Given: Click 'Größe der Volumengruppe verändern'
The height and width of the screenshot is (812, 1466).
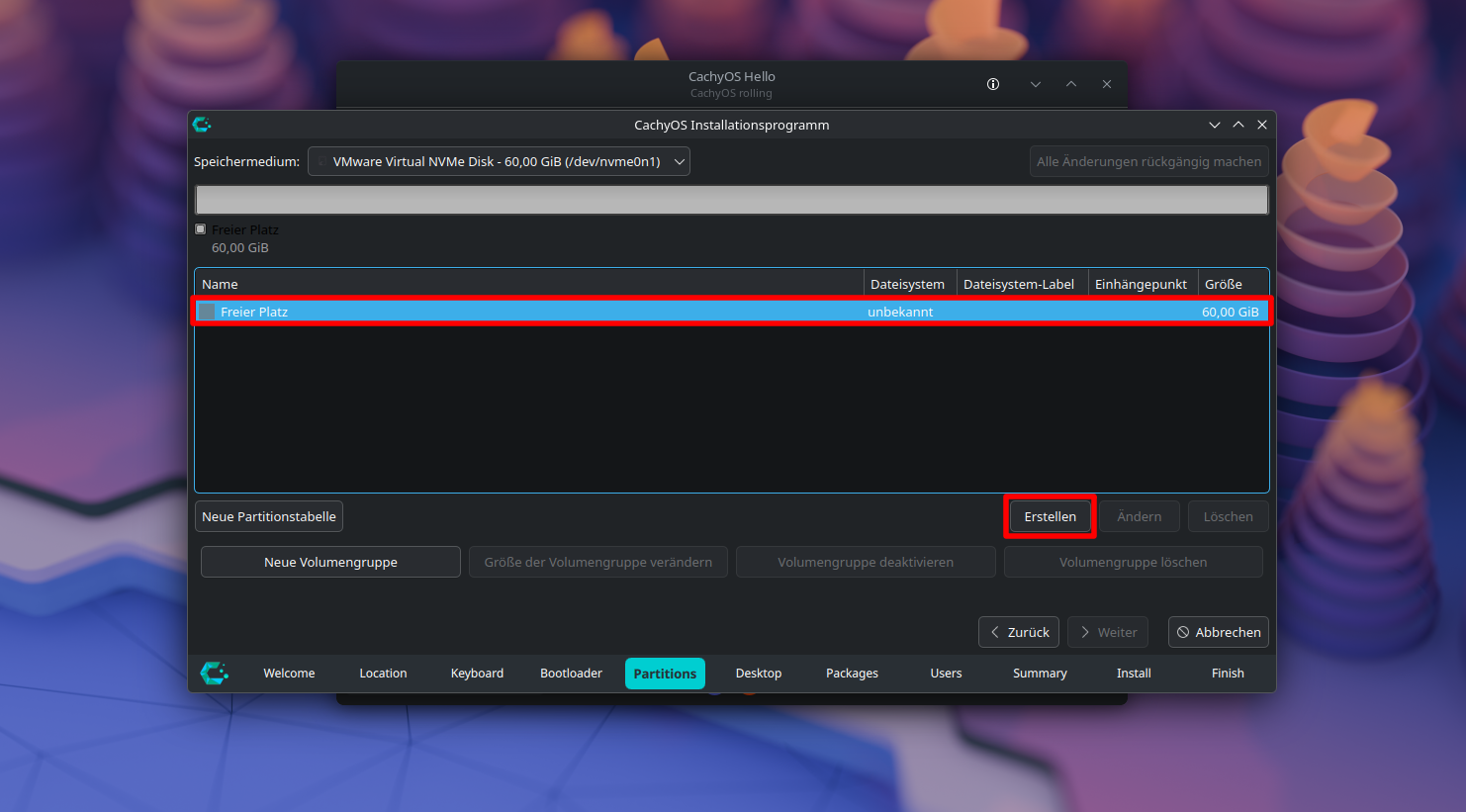Looking at the screenshot, I should pos(598,562).
